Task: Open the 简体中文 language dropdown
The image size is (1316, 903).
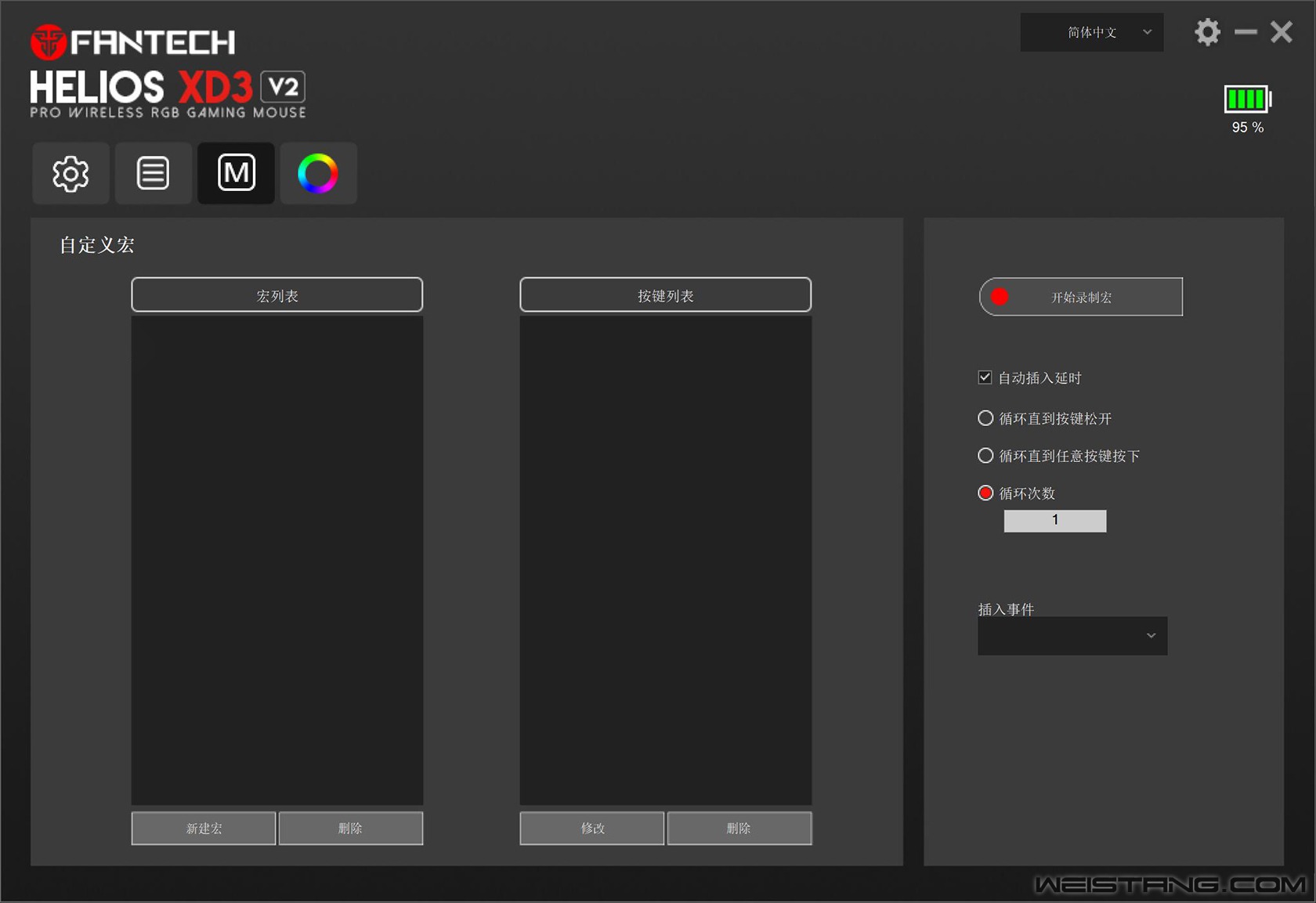Action: pyautogui.click(x=1091, y=32)
